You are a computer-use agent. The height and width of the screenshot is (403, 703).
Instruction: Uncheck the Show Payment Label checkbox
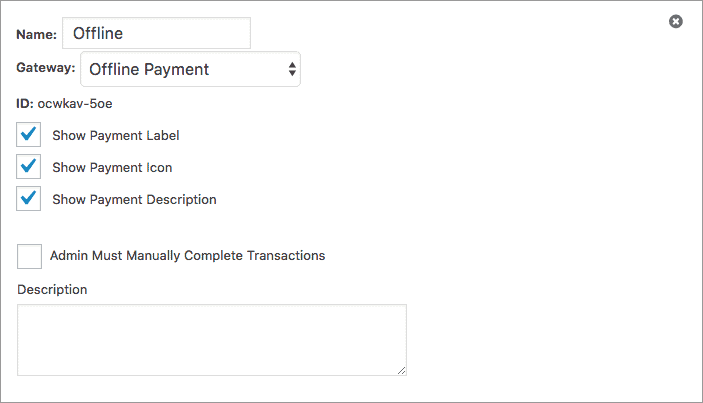pyautogui.click(x=29, y=134)
